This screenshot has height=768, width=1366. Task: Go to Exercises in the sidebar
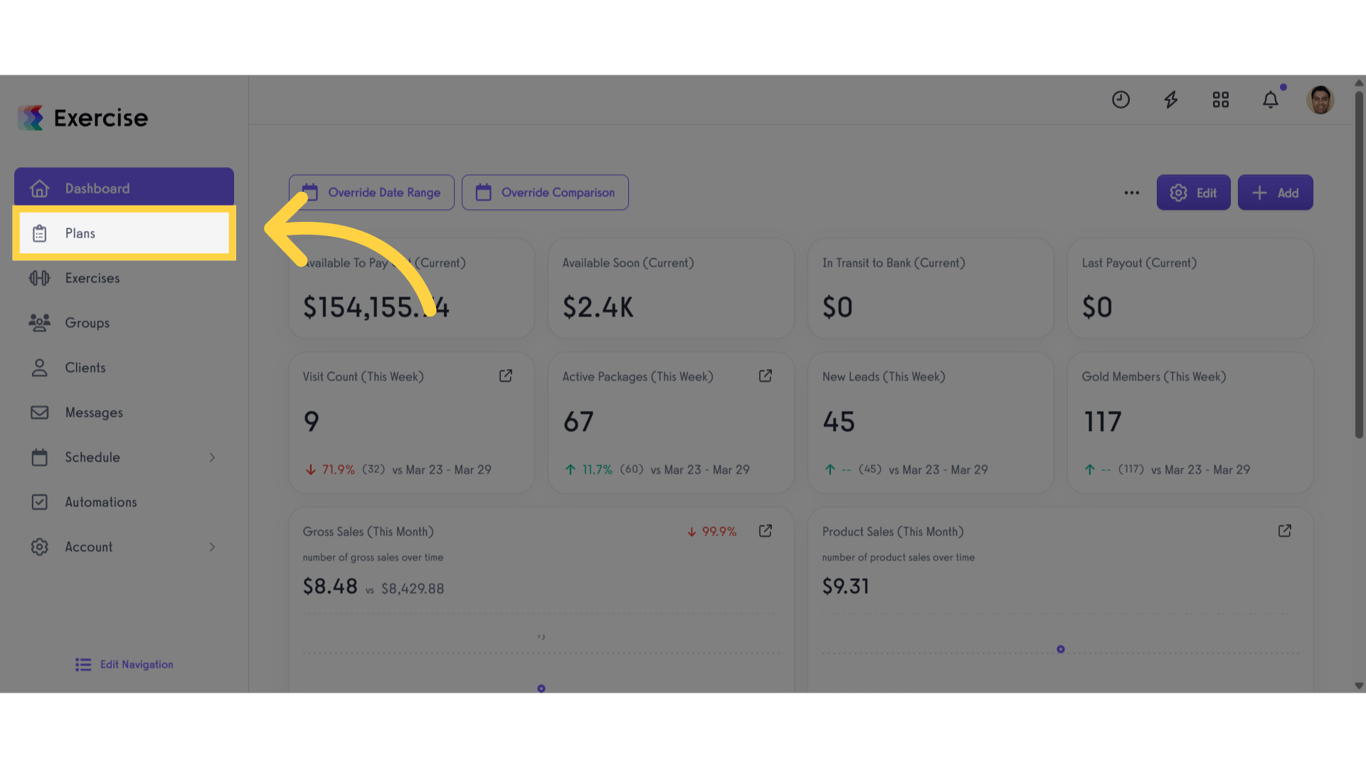pos(92,278)
